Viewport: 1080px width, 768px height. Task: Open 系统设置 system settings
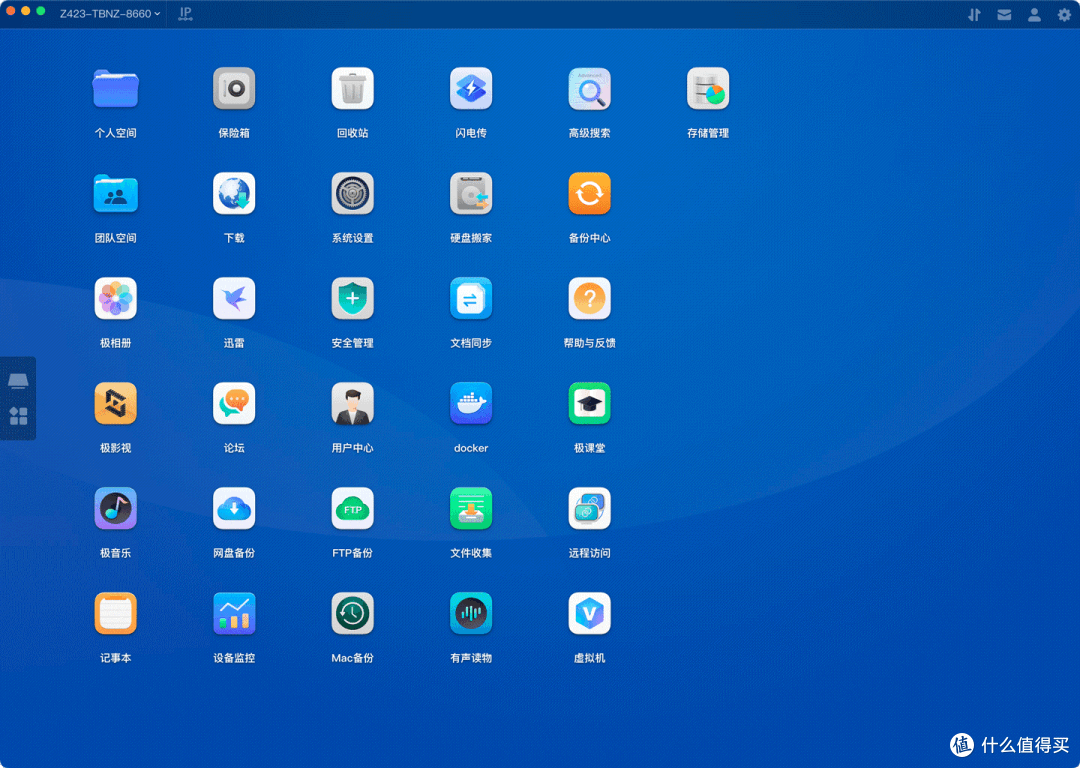coord(353,194)
